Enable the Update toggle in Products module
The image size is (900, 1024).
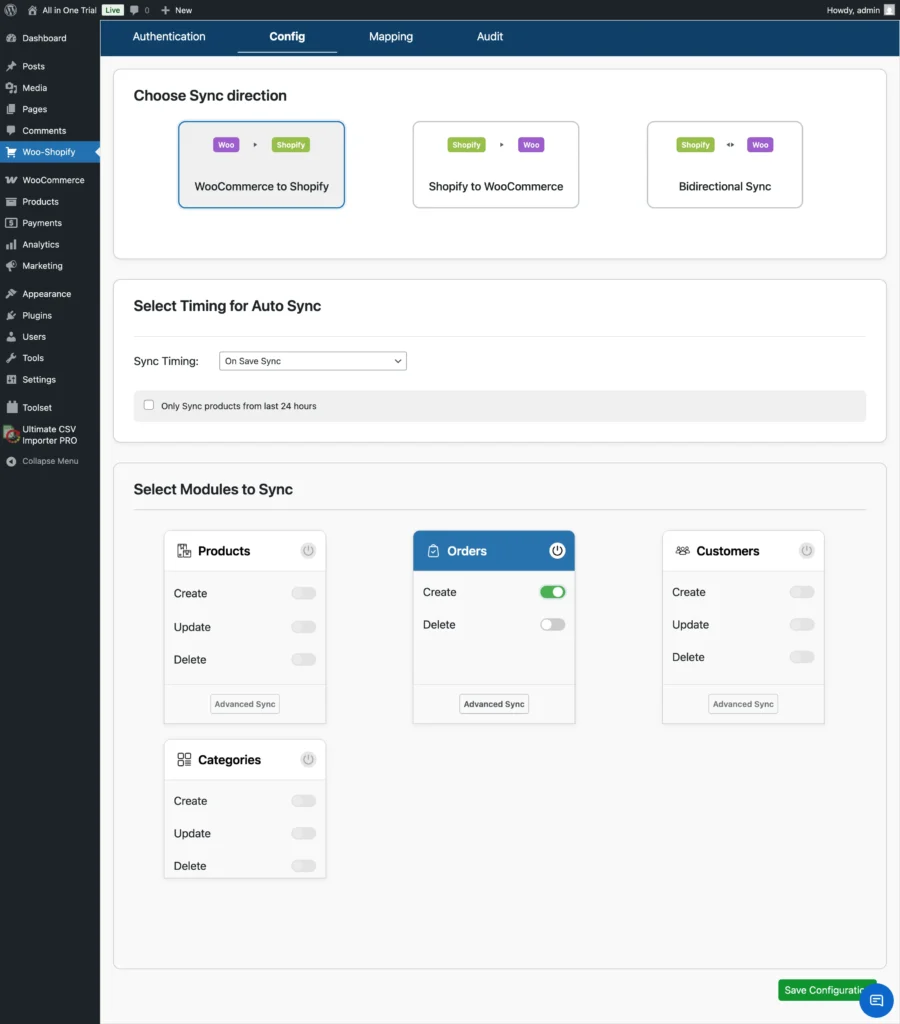click(303, 626)
